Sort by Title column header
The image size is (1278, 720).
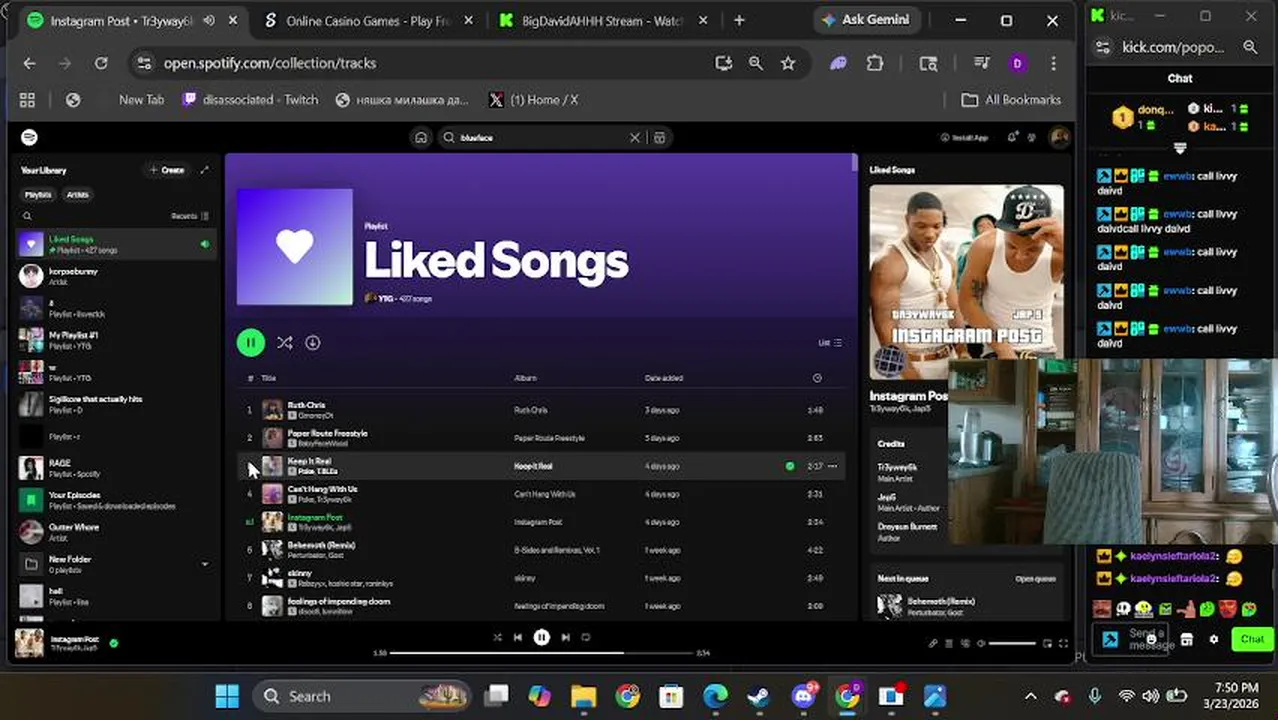pyautogui.click(x=268, y=378)
